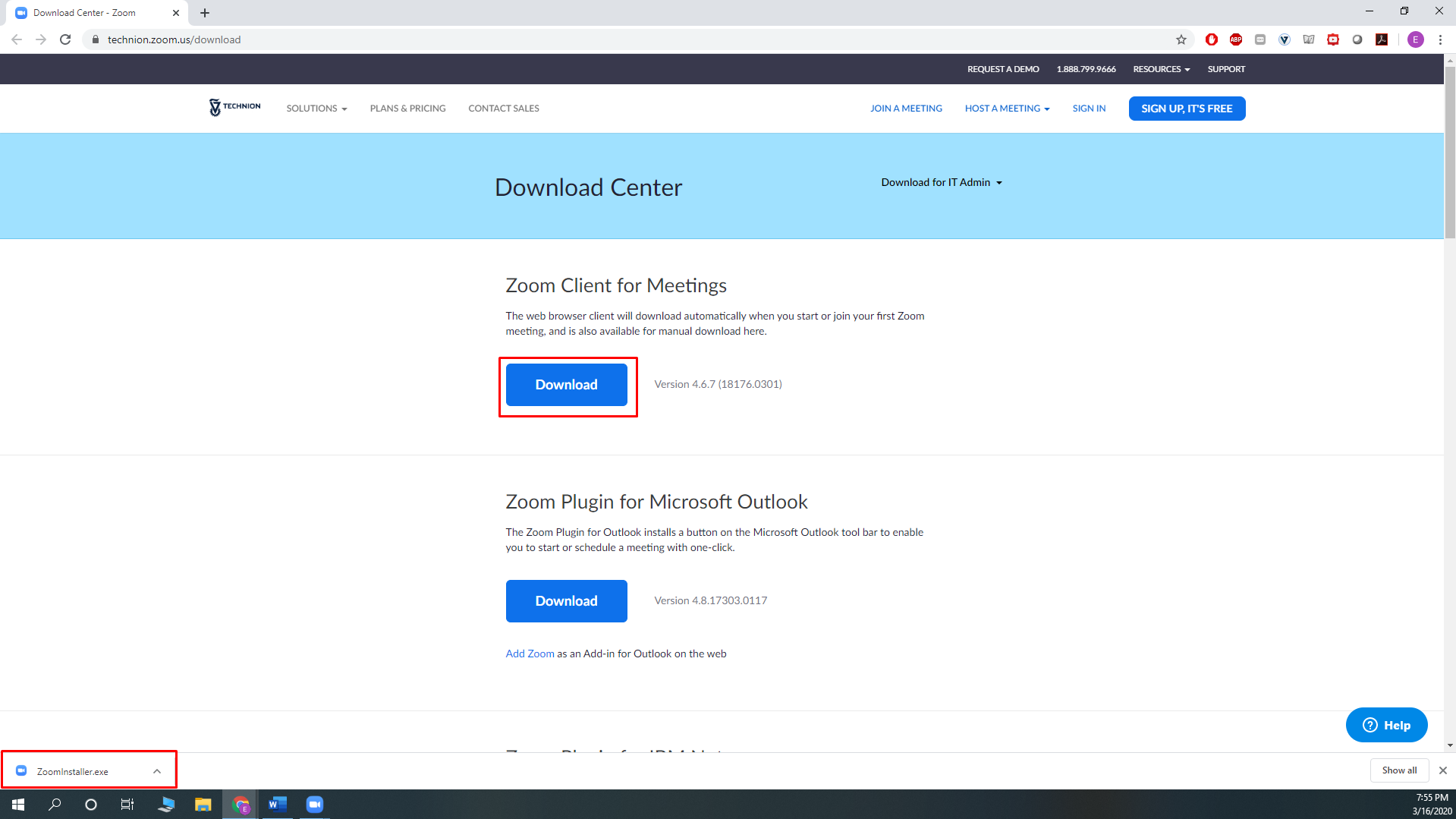The image size is (1456, 819).
Task: Expand ZoomInstaller.exe download options arrow
Action: (157, 771)
